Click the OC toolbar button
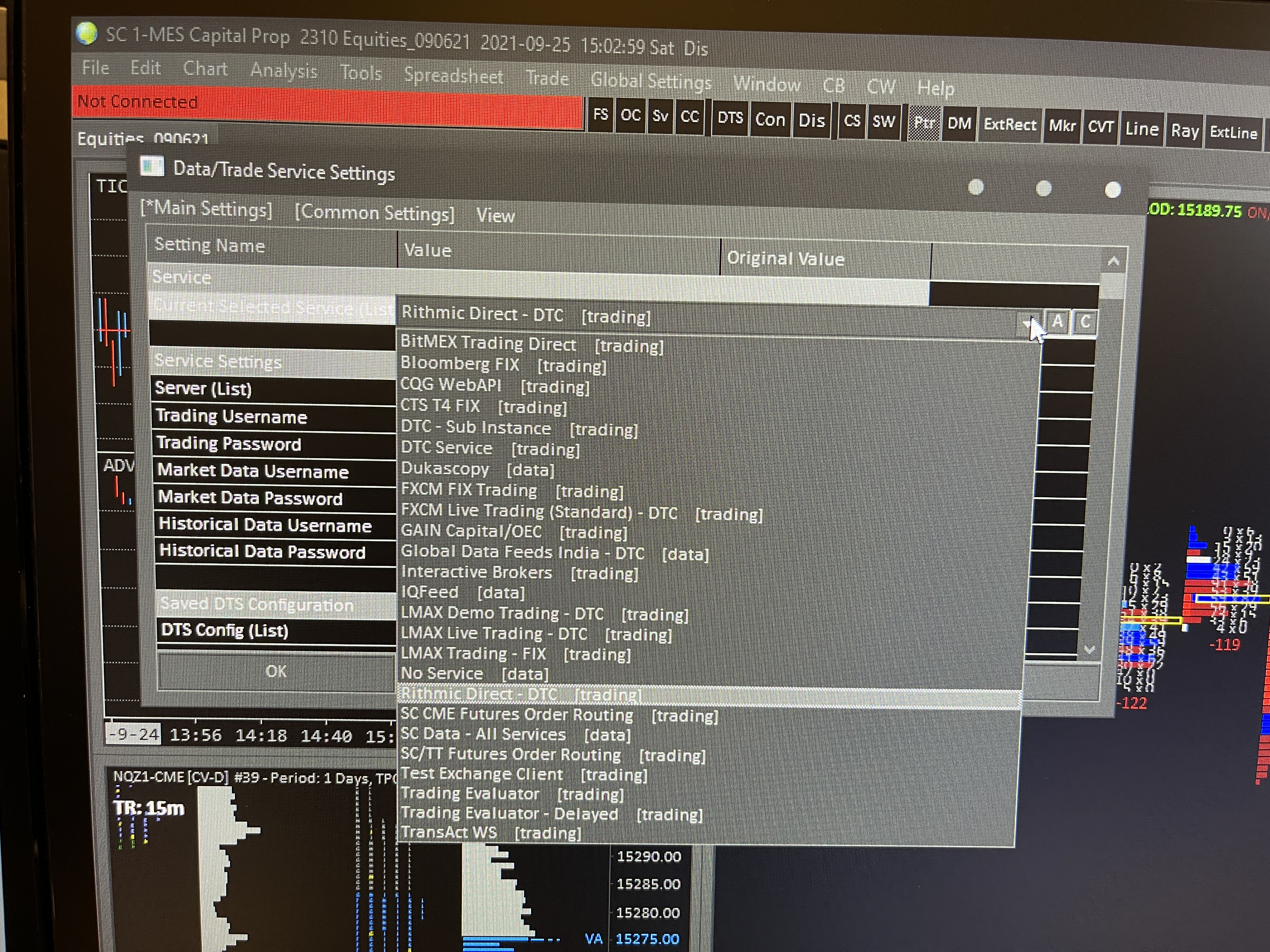Viewport: 1270px width, 952px height. tap(630, 115)
